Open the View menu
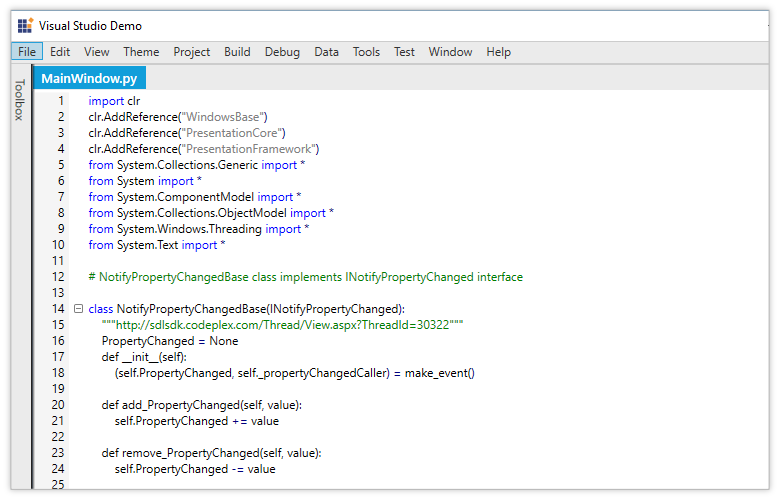781x500 pixels. click(97, 52)
